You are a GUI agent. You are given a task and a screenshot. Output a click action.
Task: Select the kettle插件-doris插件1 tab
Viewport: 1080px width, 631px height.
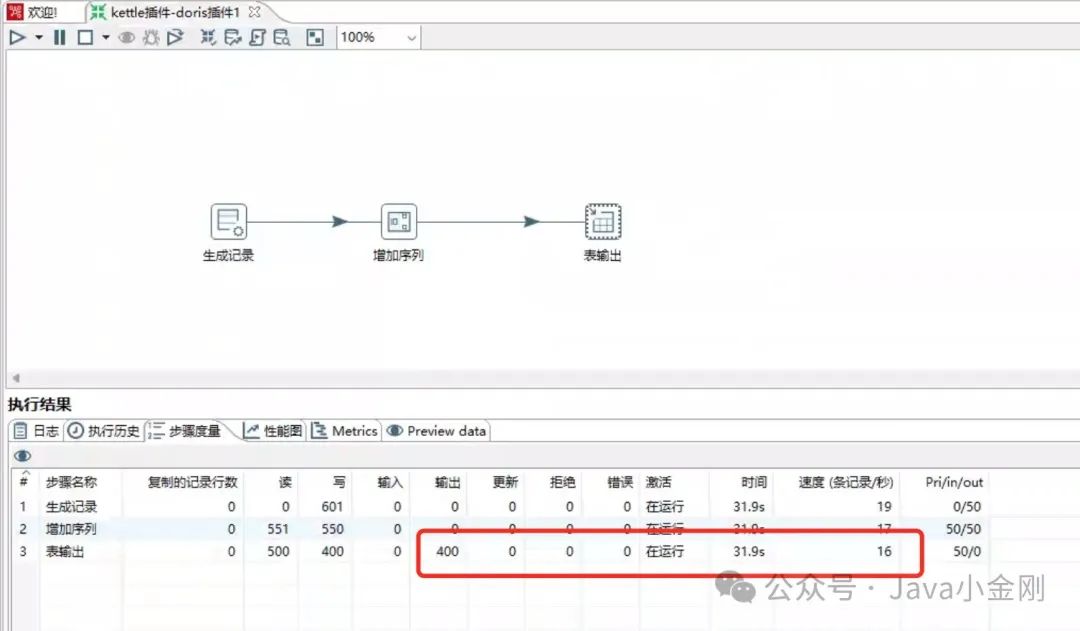[175, 12]
